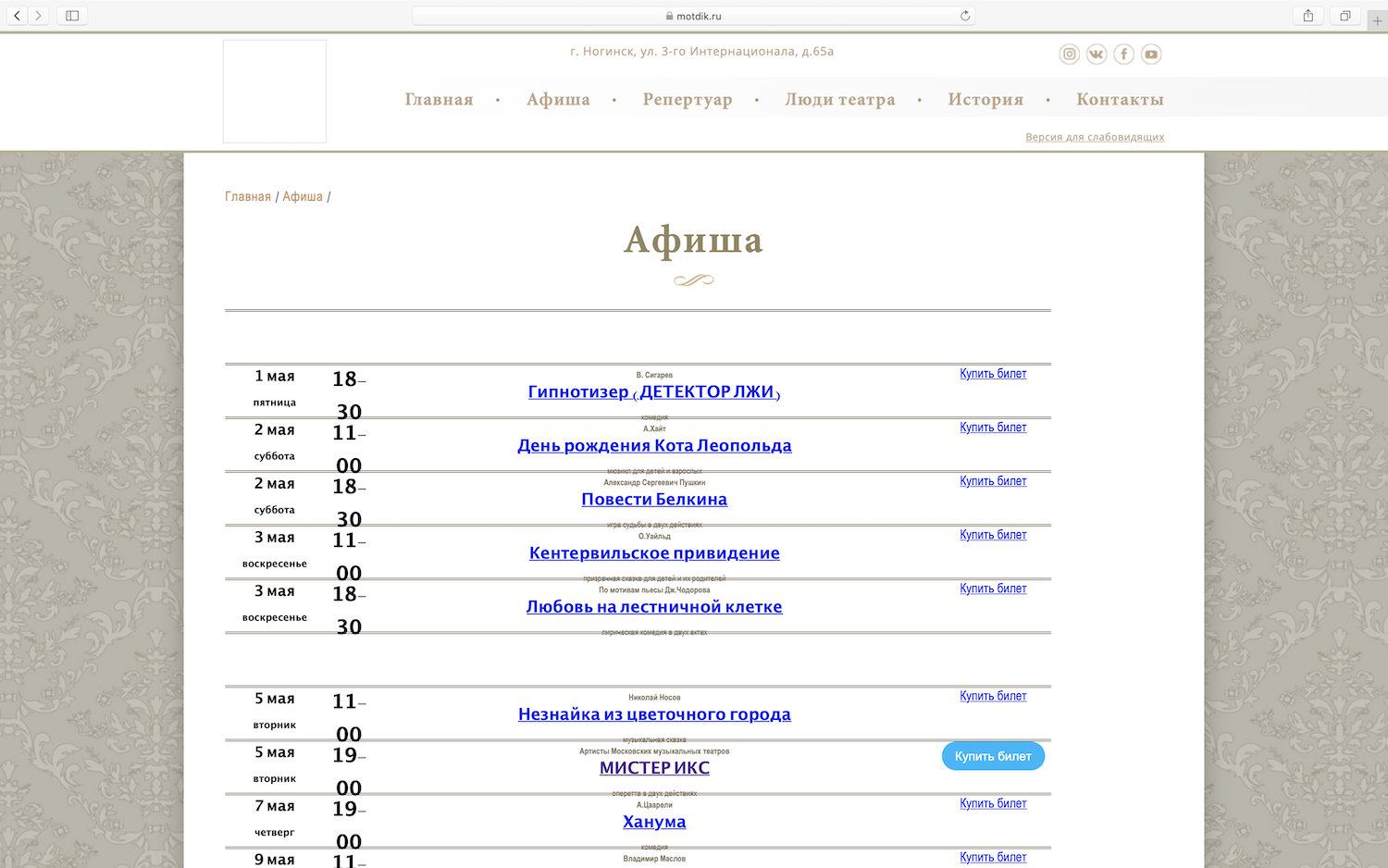Open the История menu item
Viewport: 1388px width, 868px height.
[x=985, y=100]
